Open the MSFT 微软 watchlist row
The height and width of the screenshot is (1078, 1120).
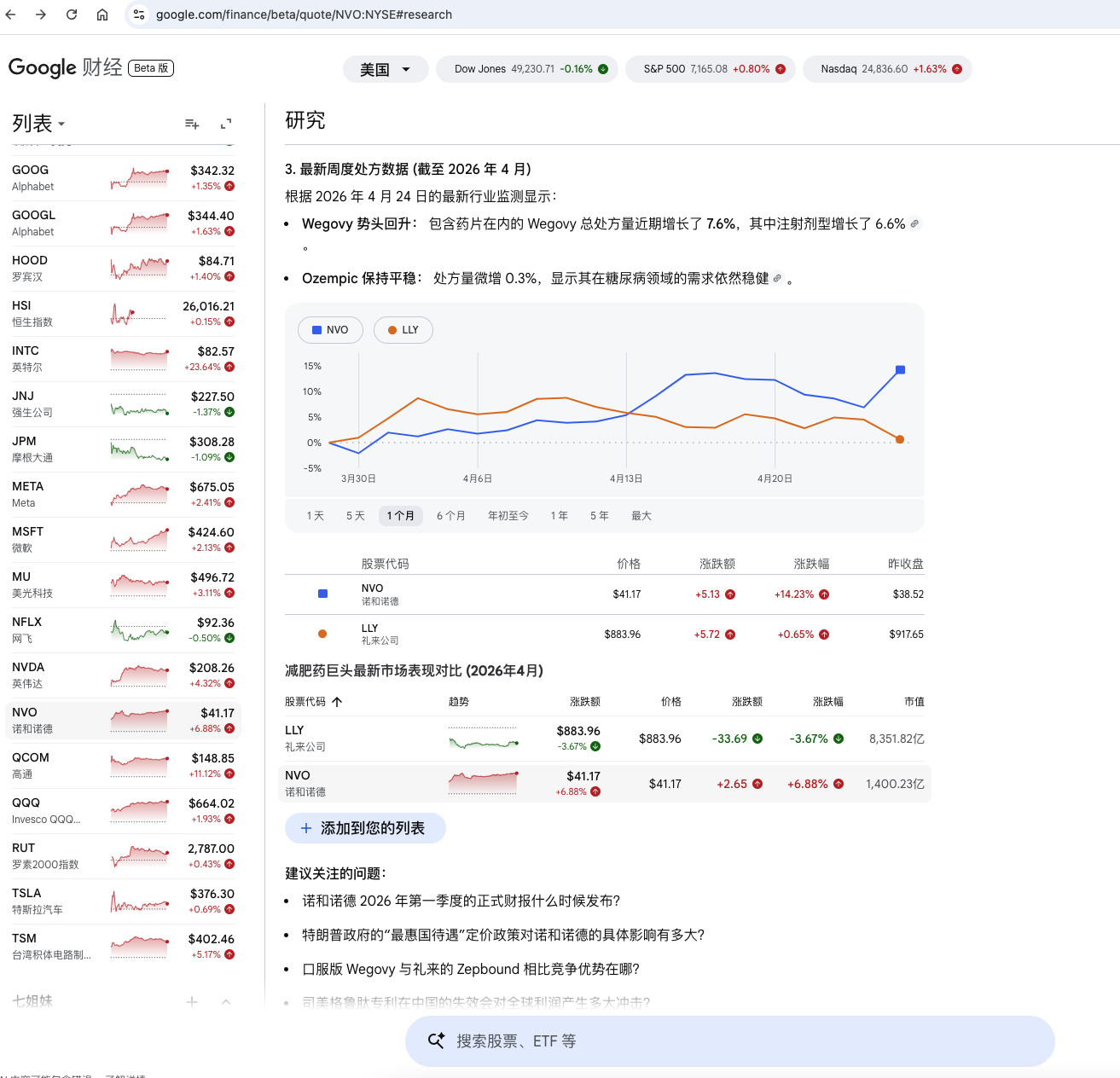click(x=124, y=540)
